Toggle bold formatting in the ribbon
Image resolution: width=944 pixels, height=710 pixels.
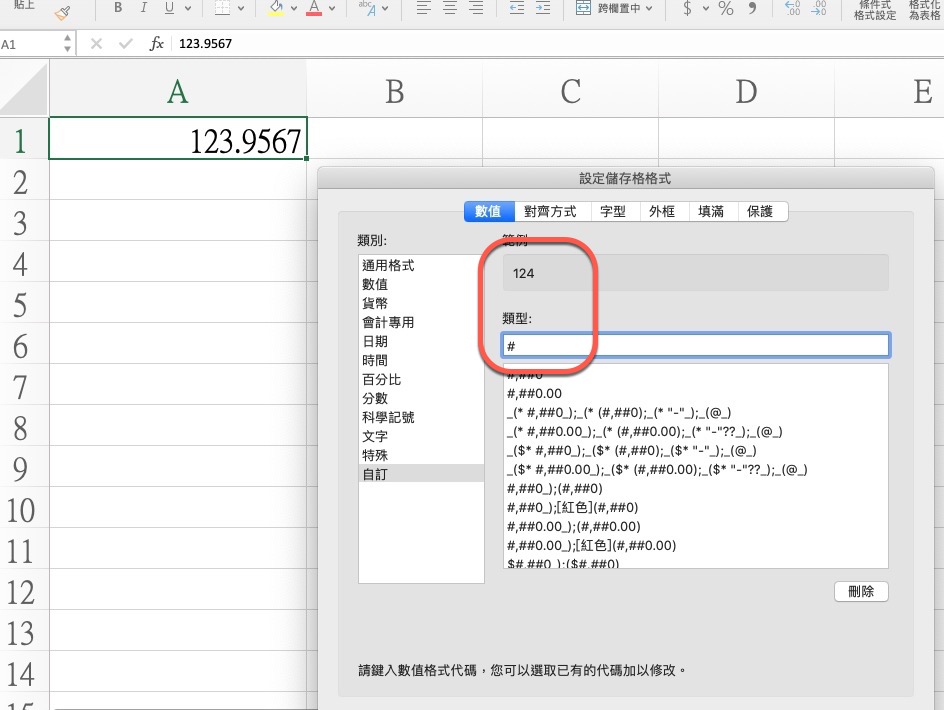pyautogui.click(x=118, y=9)
